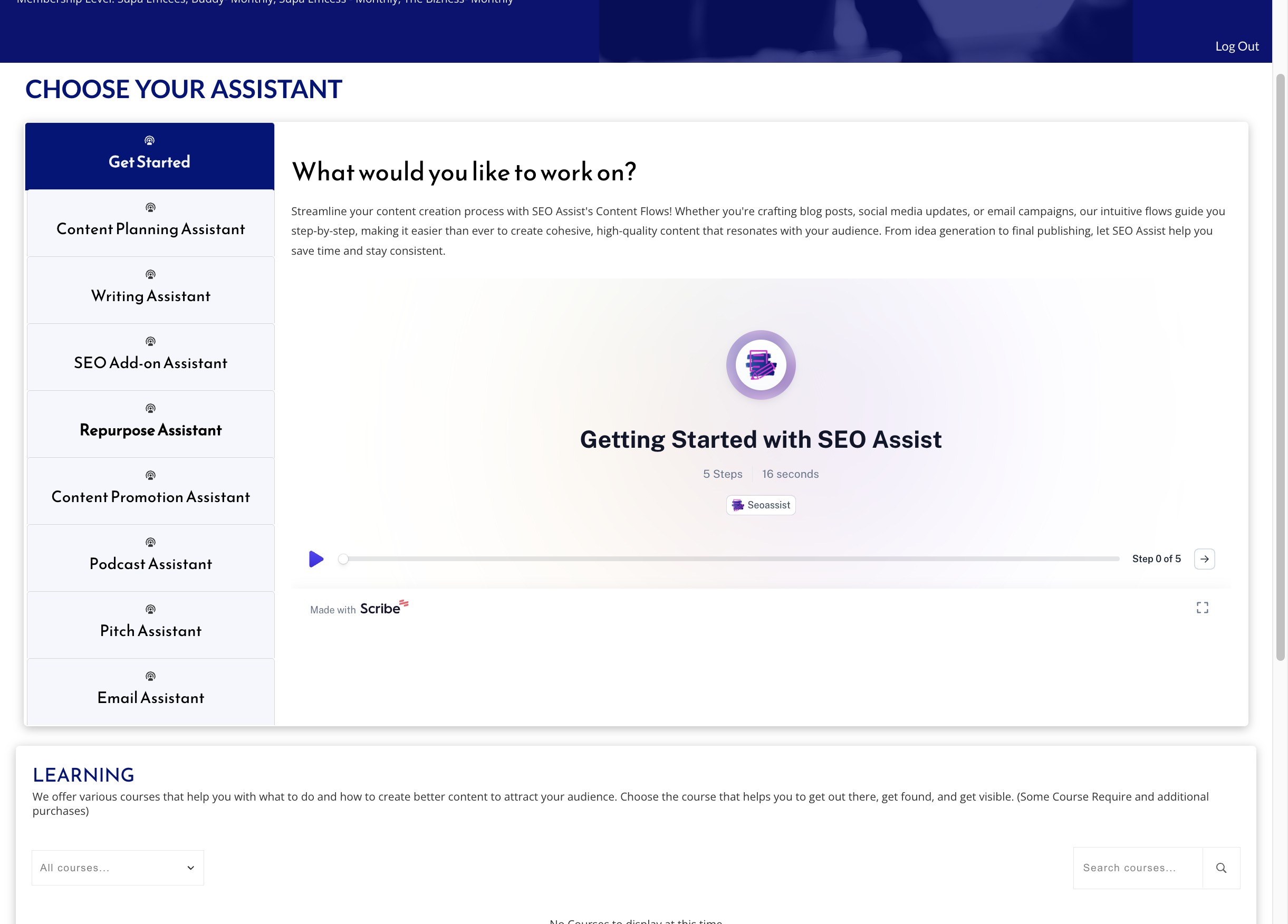Open the Podcast Assistant tab
Viewport: 1288px width, 924px height.
pos(150,559)
